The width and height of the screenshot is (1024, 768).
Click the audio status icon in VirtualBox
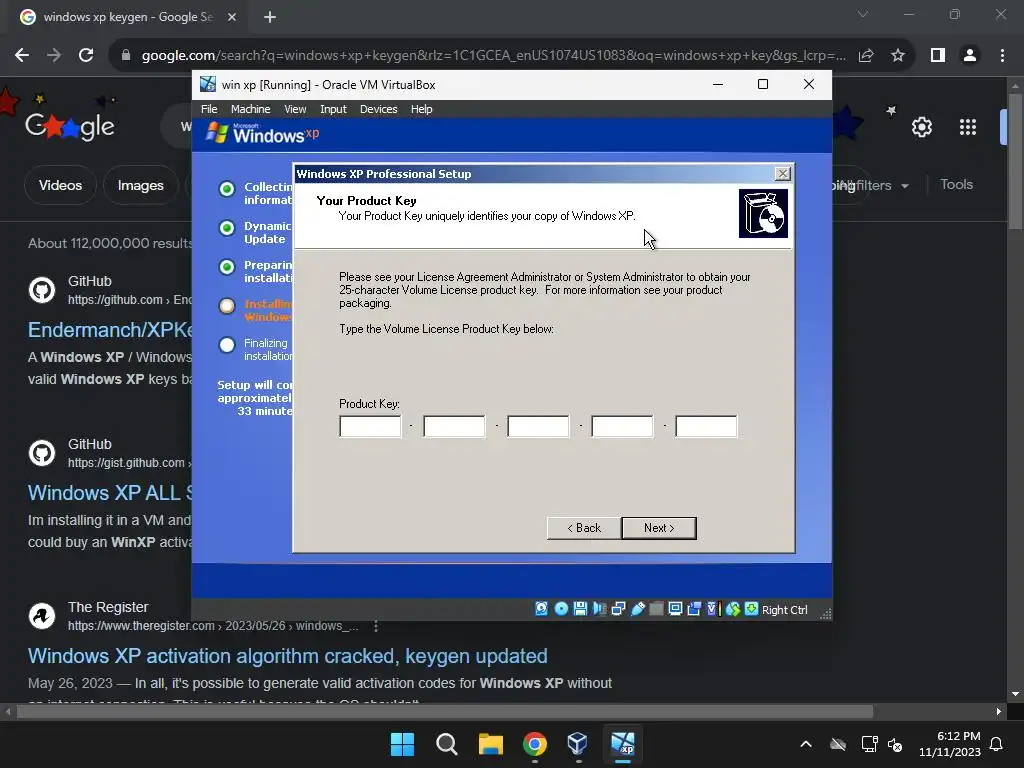click(599, 609)
